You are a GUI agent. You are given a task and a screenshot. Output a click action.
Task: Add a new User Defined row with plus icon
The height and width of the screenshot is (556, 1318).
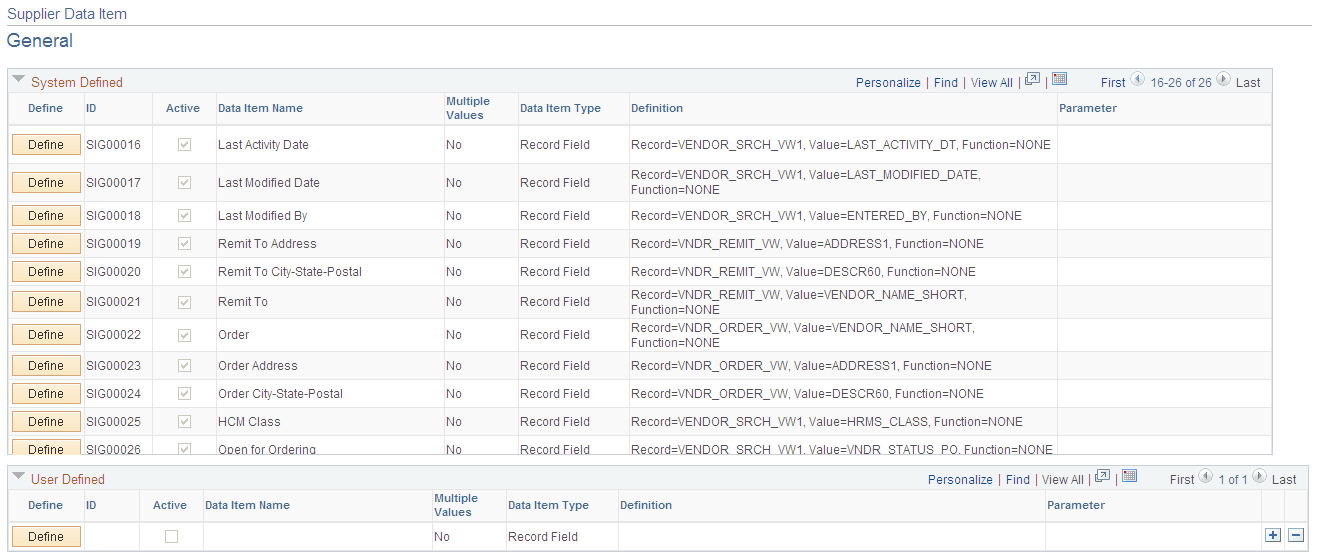tap(1273, 536)
